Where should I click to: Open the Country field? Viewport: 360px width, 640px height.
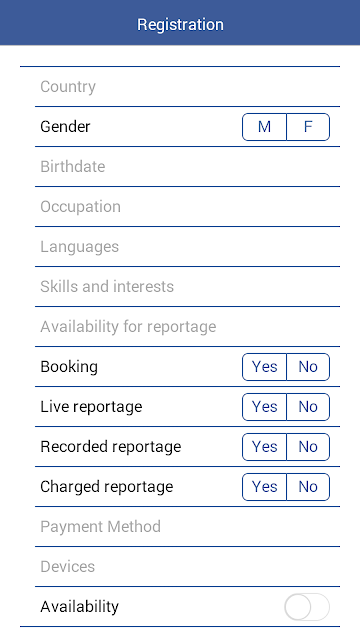click(187, 87)
